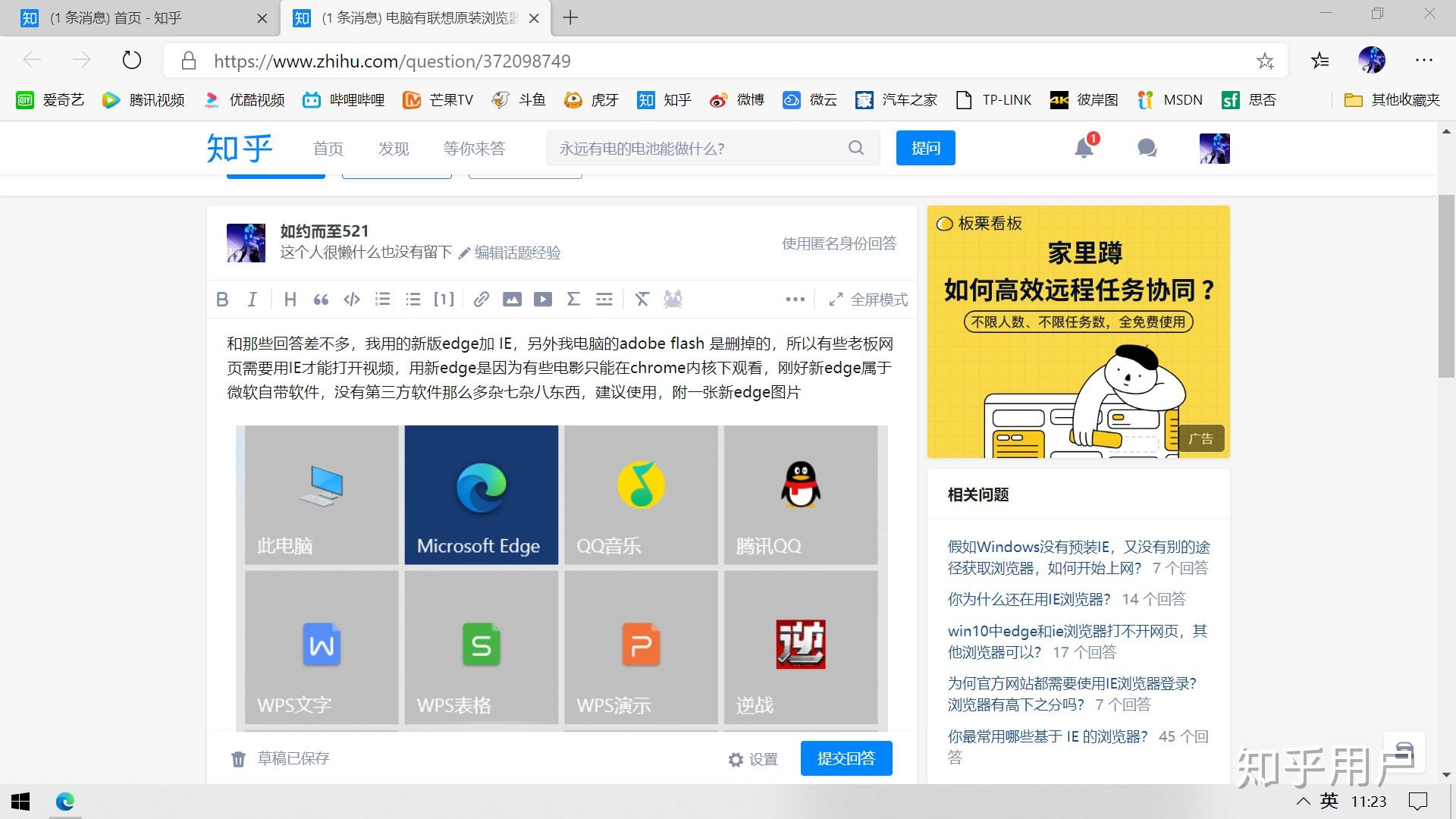Viewport: 1456px width, 819px height.
Task: Open a new browser tab
Action: pyautogui.click(x=571, y=17)
